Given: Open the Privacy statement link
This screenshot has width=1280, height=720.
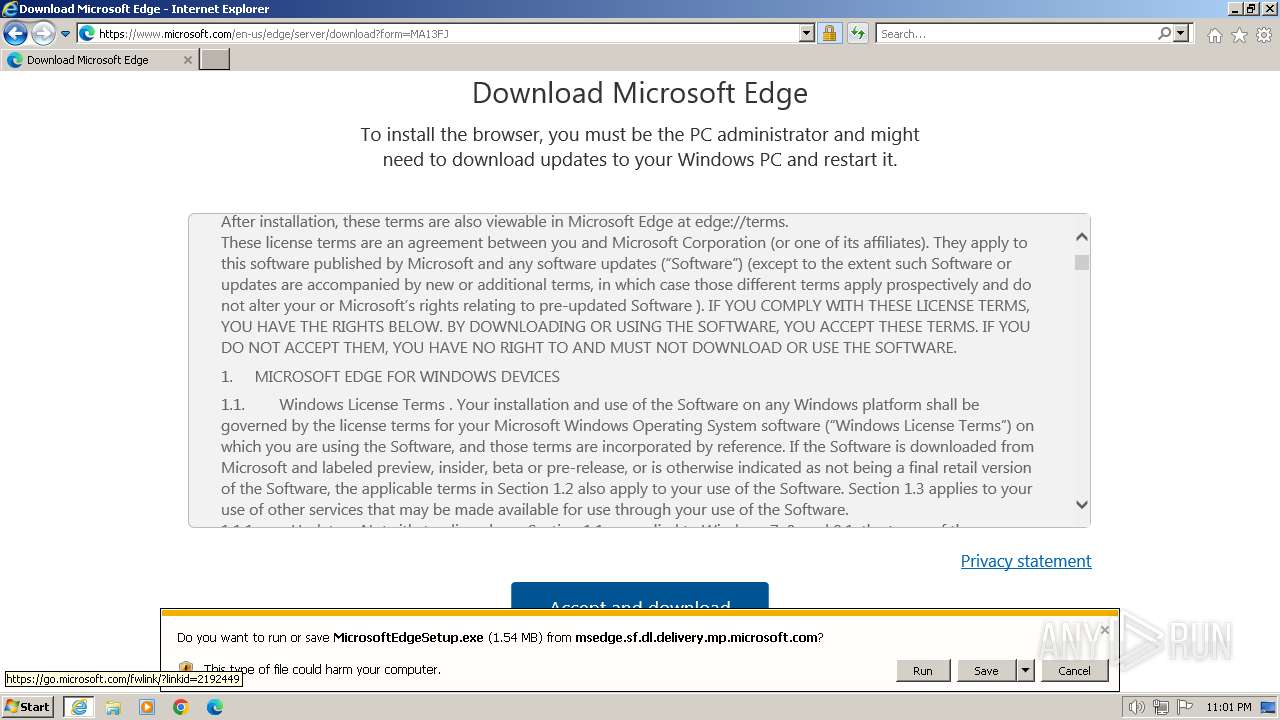Looking at the screenshot, I should pos(1026,561).
